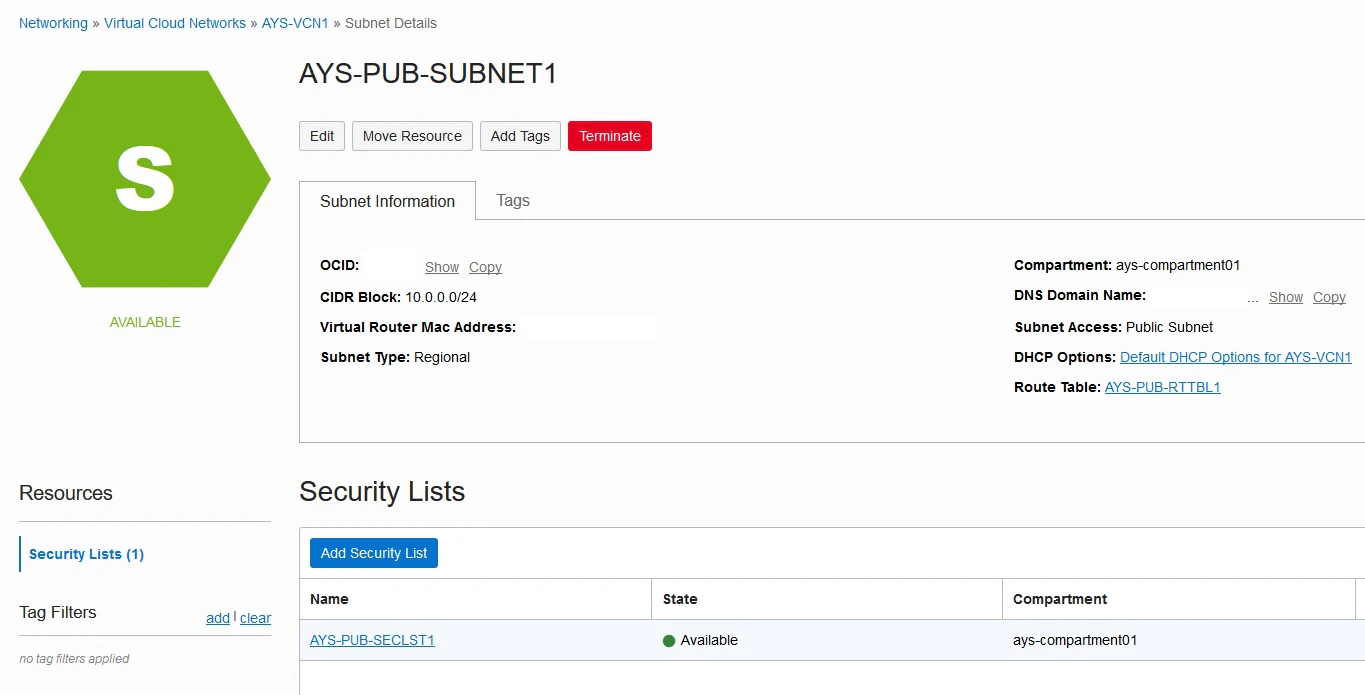The image size is (1365, 695).
Task: Open AYS-VCN1 breadcrumb link
Action: click(295, 23)
